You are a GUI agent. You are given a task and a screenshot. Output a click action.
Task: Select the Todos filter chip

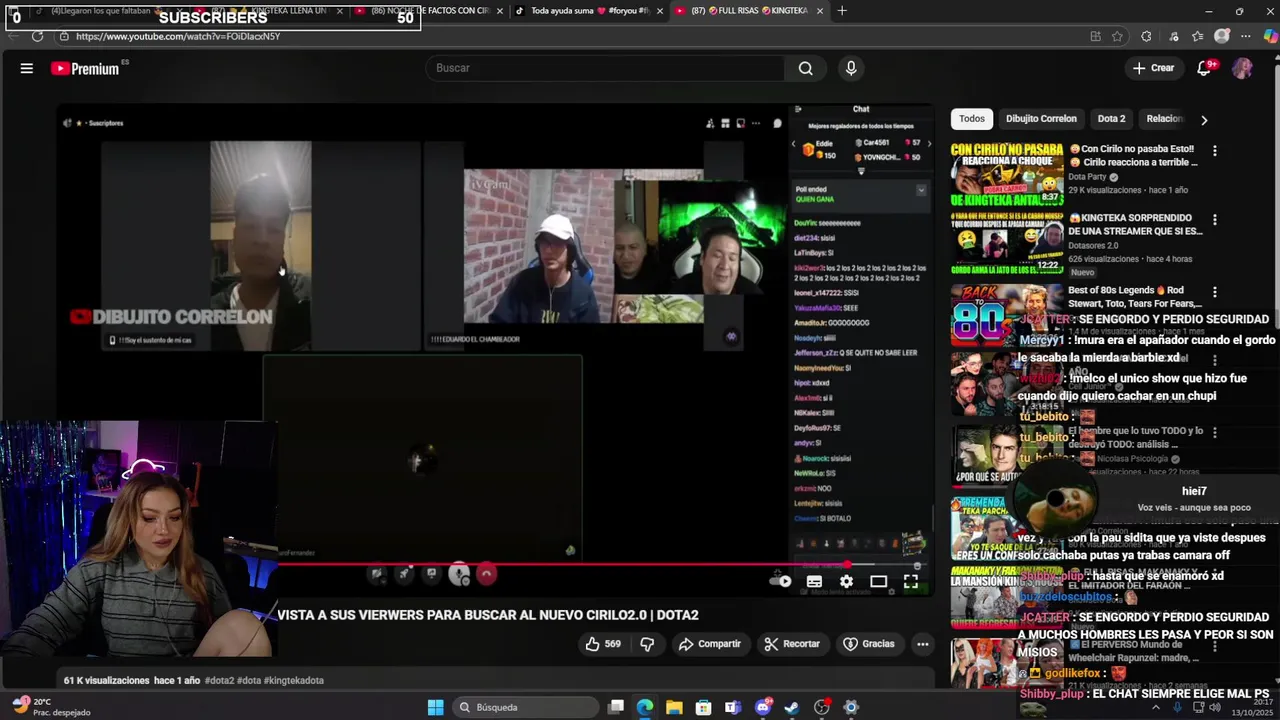click(x=972, y=119)
